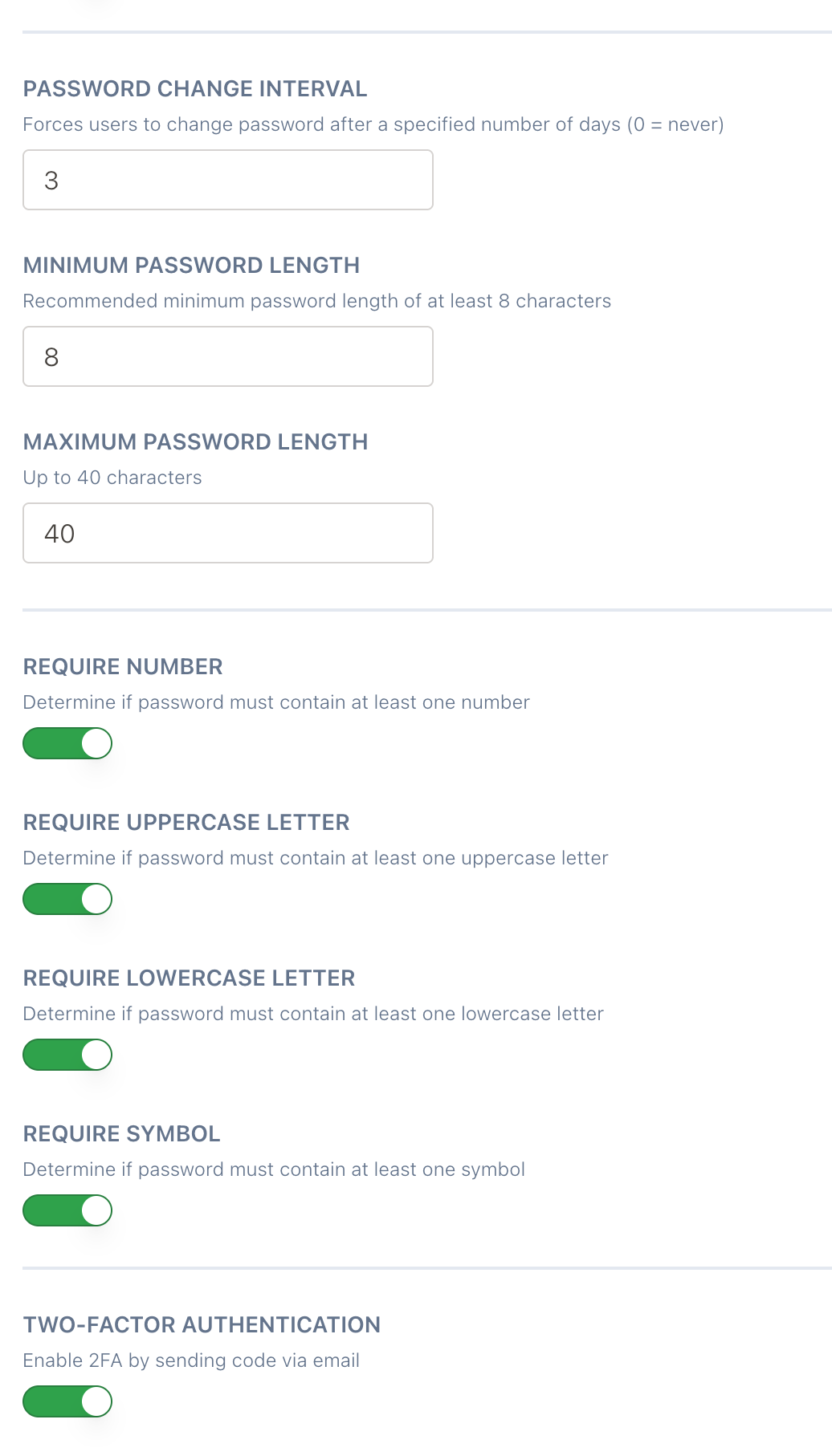Disable the Require Number toggle
This screenshot has height=1456, width=832.
(67, 743)
